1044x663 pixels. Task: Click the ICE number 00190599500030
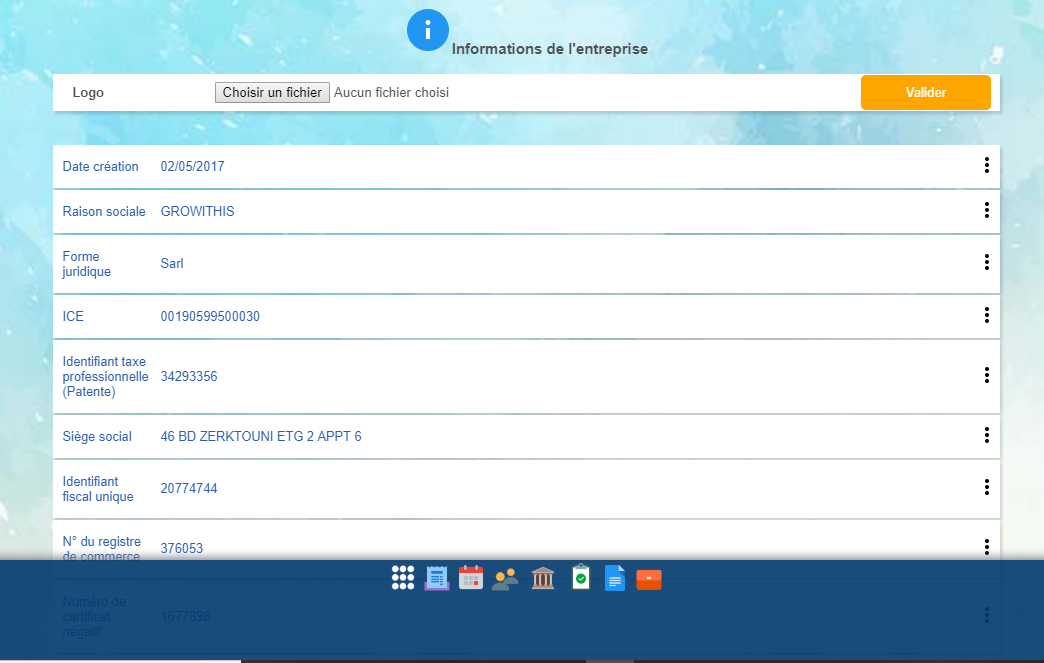[x=210, y=317]
